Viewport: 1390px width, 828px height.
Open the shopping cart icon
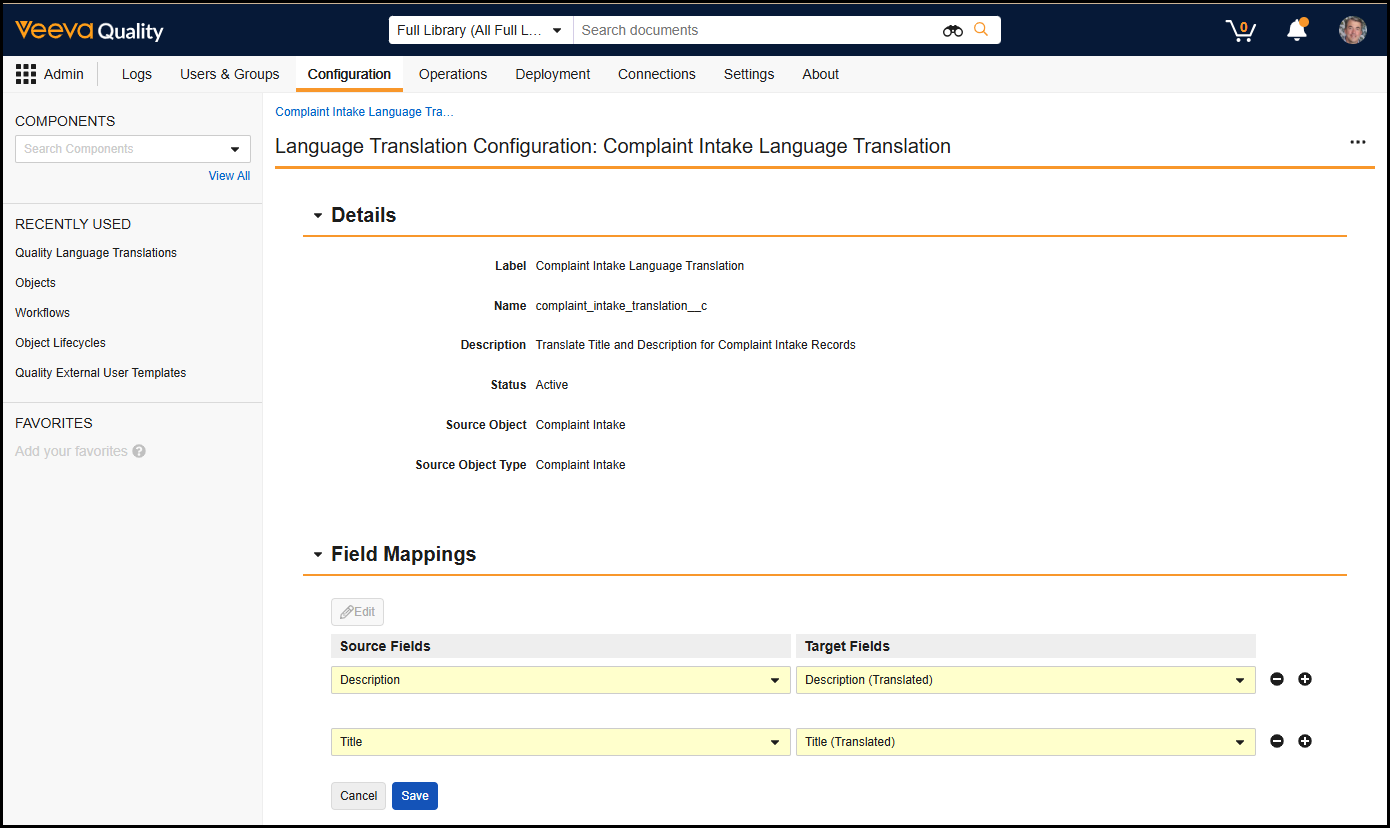click(x=1240, y=30)
